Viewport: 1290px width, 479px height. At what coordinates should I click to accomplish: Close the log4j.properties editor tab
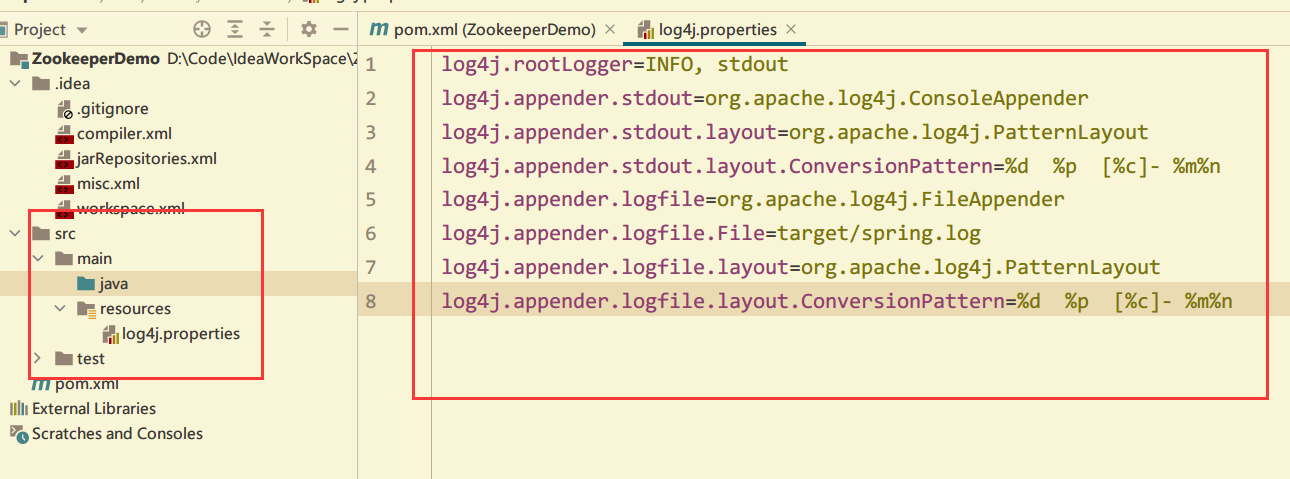click(x=791, y=30)
